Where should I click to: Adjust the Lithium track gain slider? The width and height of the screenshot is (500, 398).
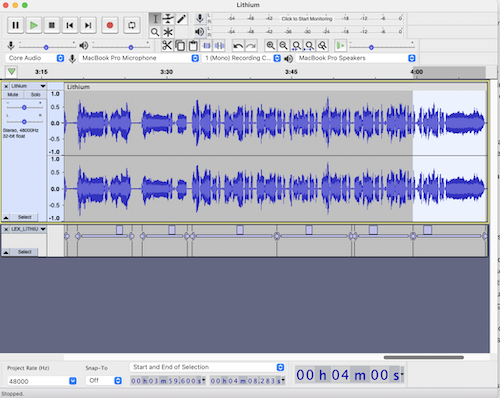tap(24, 107)
